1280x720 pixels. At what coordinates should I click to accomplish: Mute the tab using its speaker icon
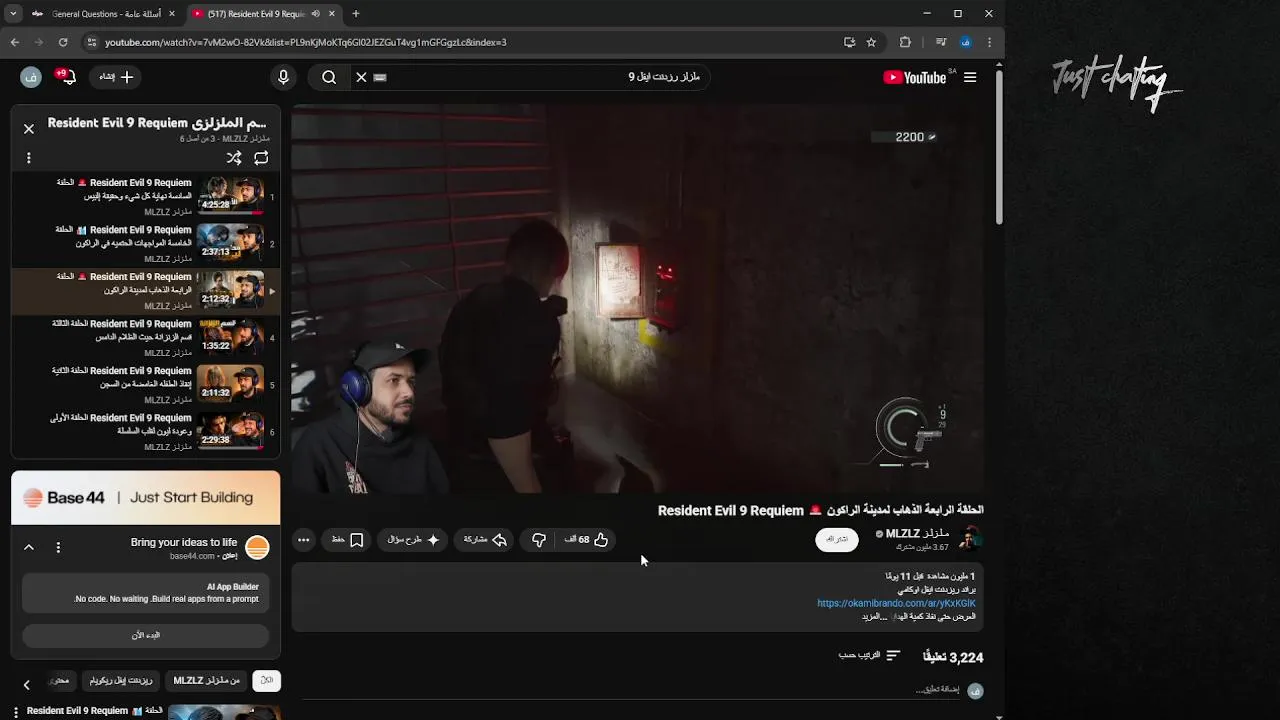tap(315, 14)
